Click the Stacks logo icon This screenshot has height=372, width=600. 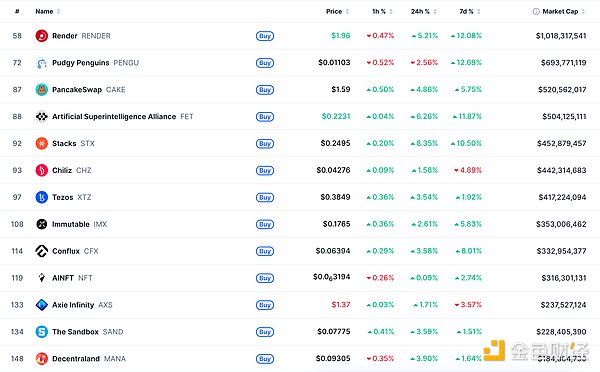click(x=41, y=144)
